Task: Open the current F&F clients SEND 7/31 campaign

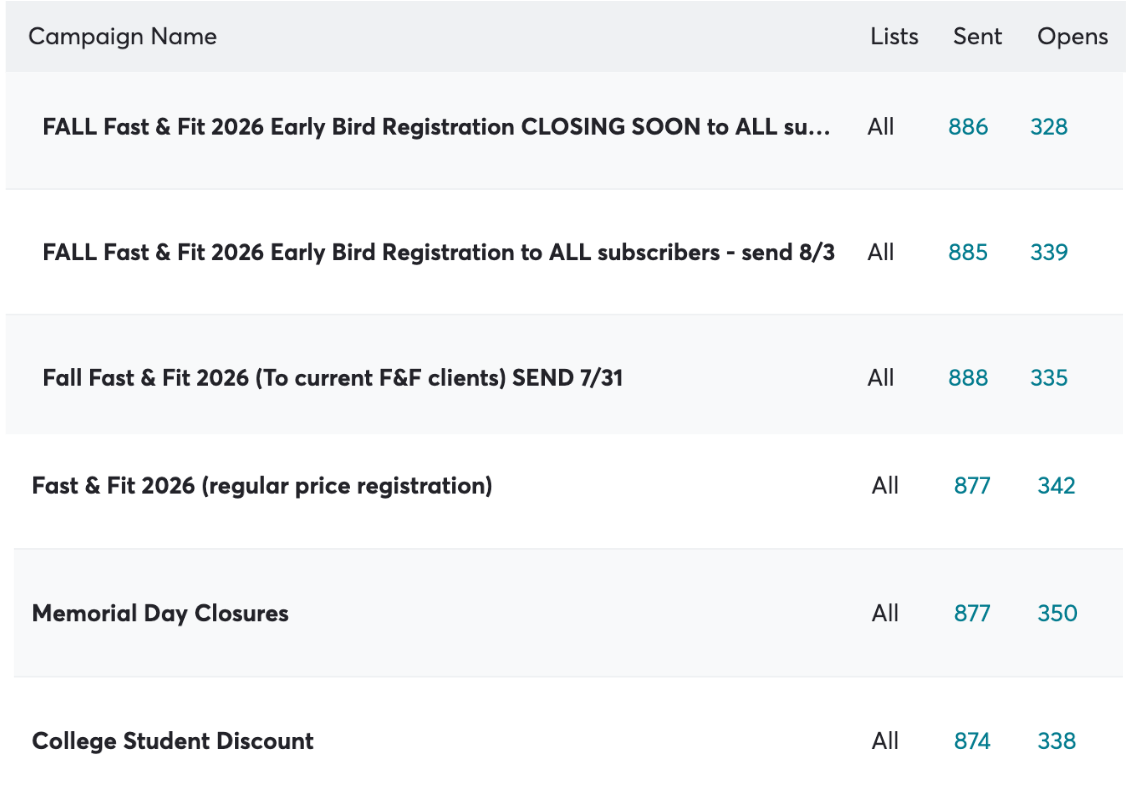Action: 332,378
